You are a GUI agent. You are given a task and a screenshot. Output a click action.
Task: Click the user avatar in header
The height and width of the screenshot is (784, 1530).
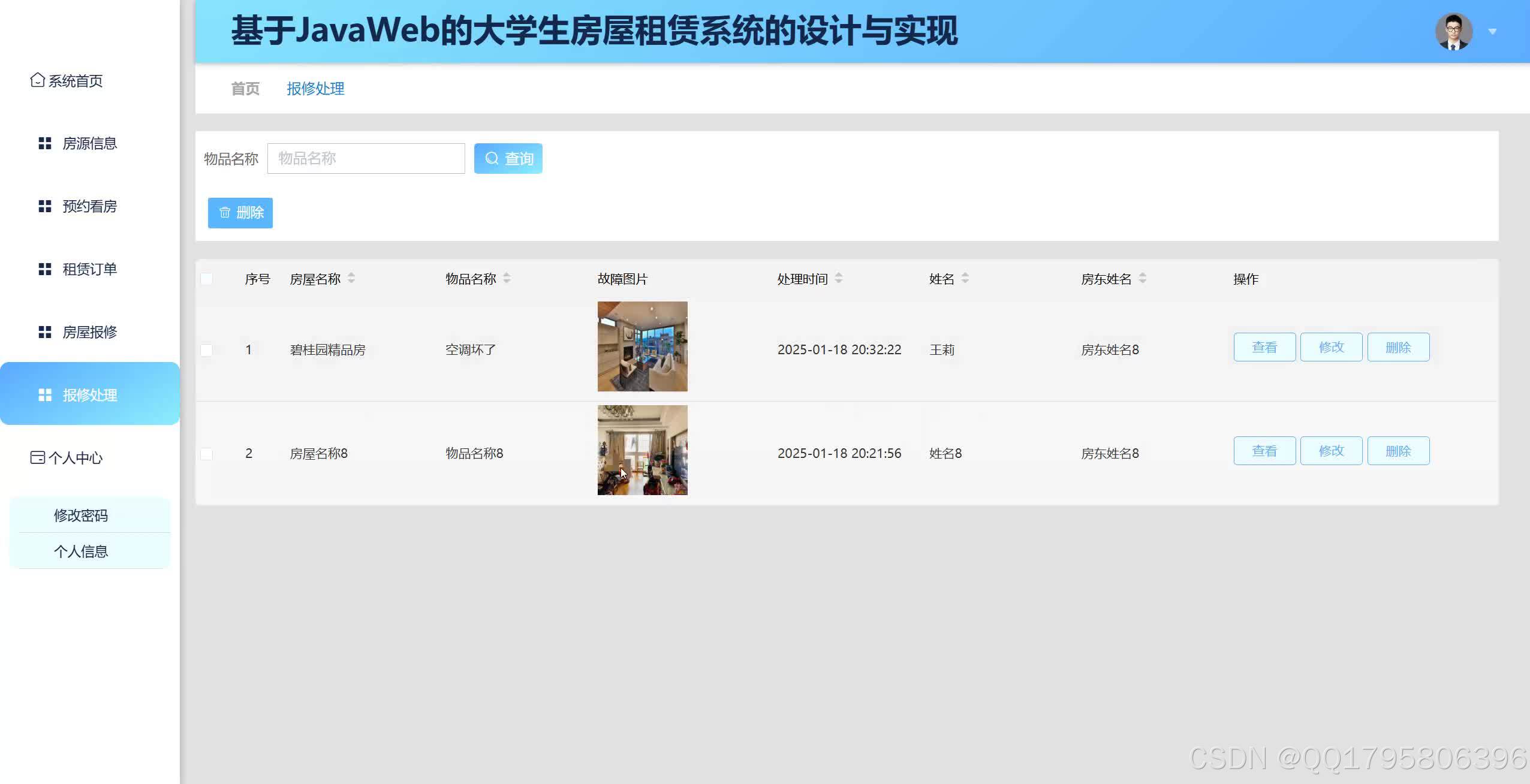point(1453,31)
